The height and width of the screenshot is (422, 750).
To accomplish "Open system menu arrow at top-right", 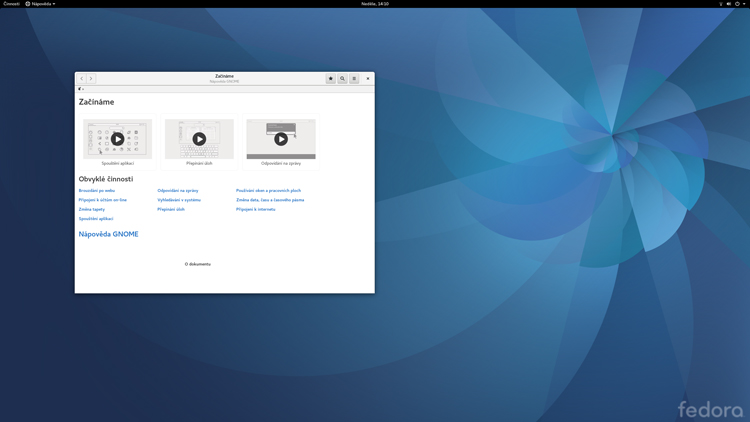I will [744, 4].
